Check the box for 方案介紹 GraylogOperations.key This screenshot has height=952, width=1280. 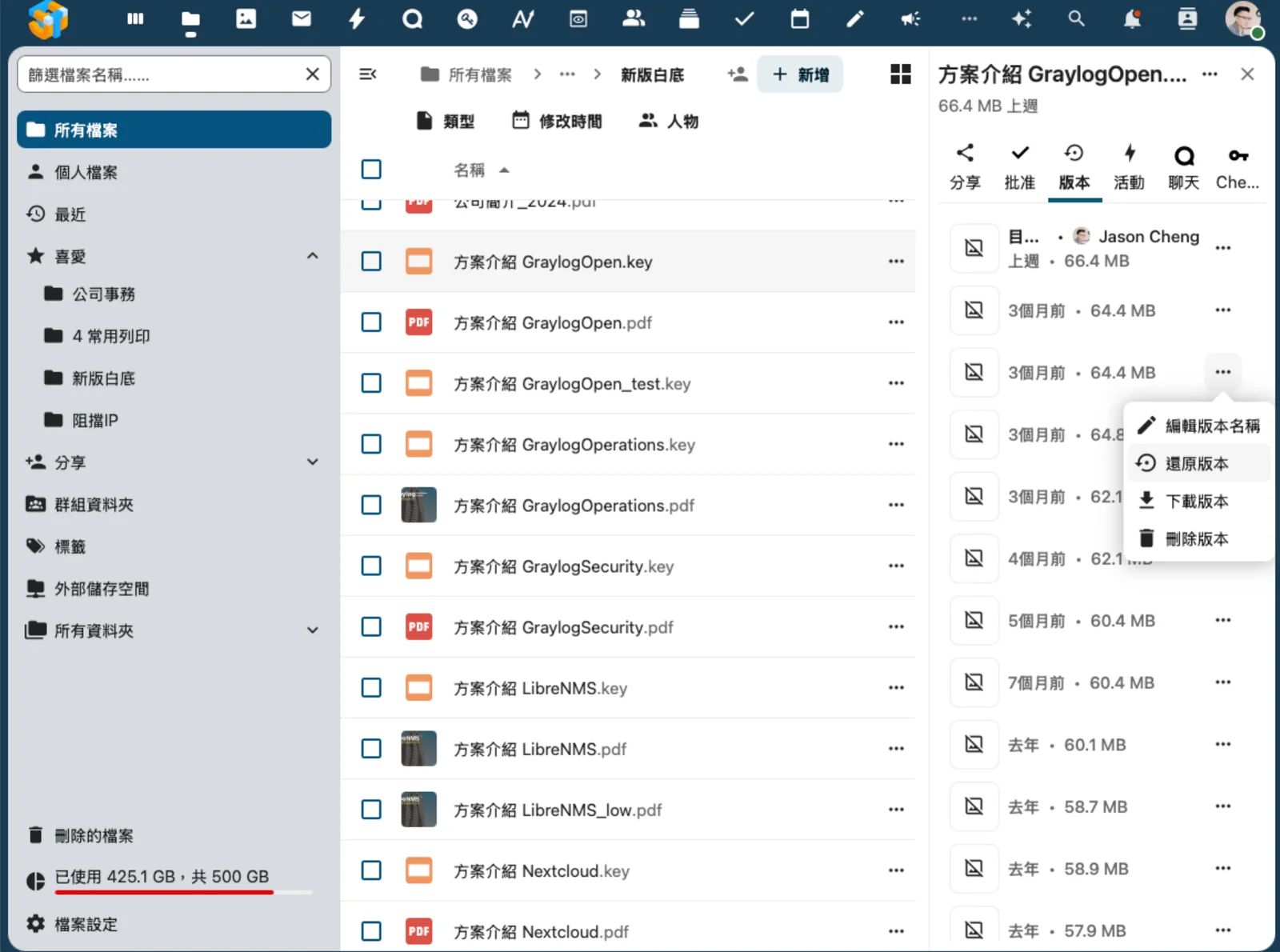(x=371, y=444)
